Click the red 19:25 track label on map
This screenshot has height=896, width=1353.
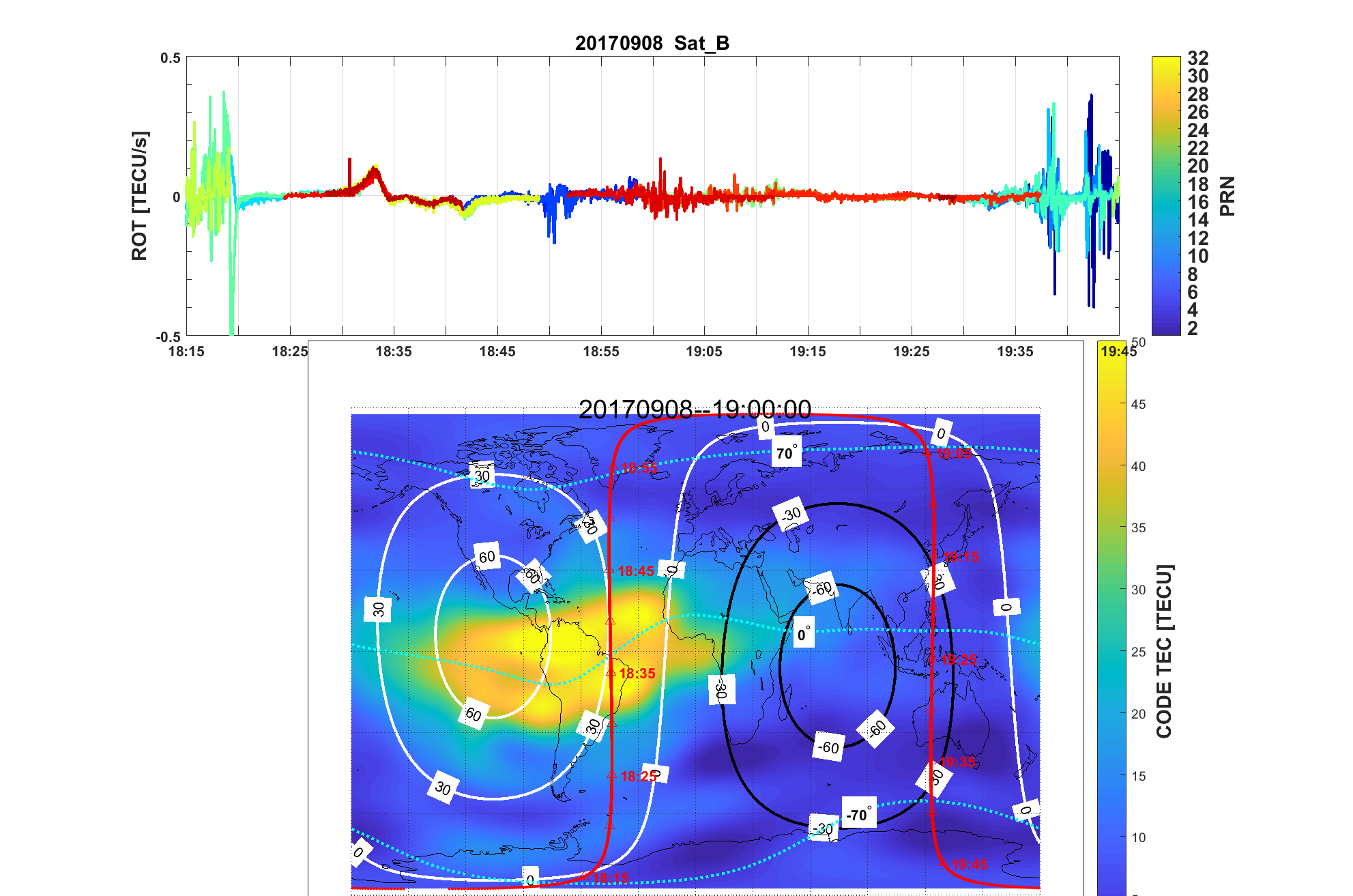[x=959, y=660]
